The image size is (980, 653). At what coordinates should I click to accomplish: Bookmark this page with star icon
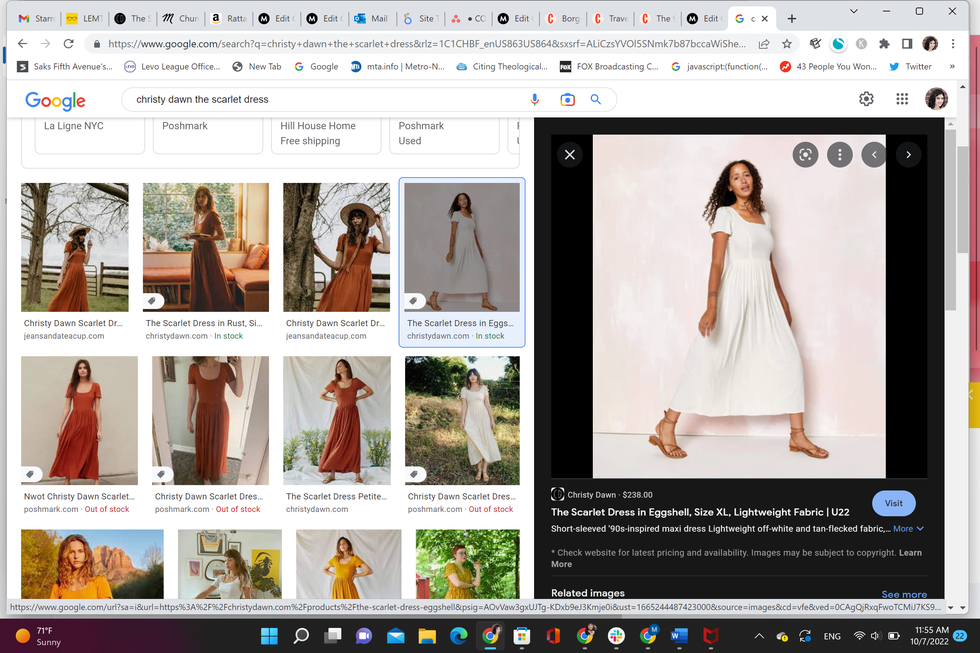(787, 44)
